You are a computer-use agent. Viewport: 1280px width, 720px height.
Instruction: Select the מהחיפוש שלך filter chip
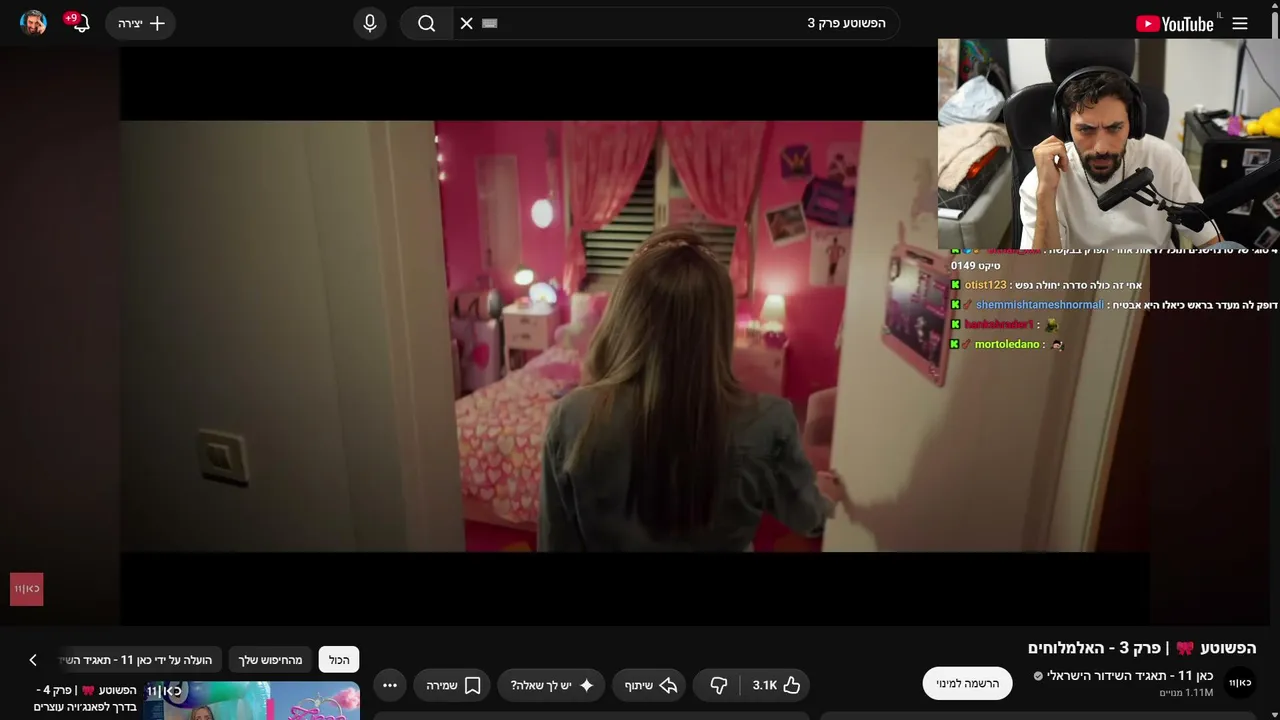(x=270, y=660)
